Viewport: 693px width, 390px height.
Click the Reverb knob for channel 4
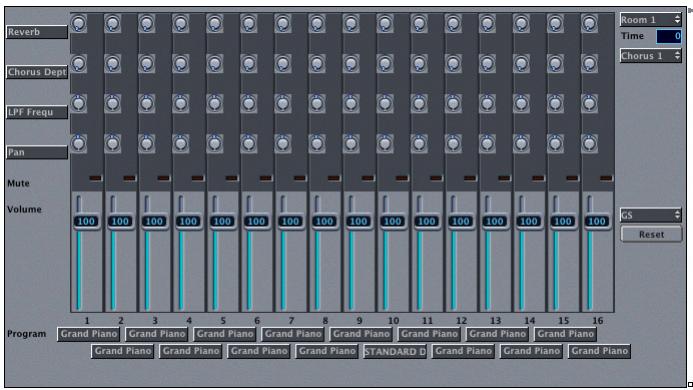181,23
